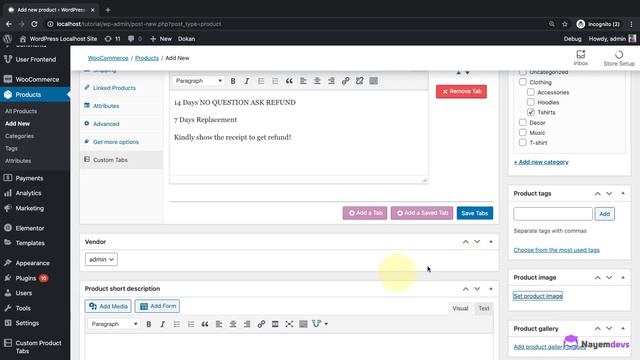The width and height of the screenshot is (640, 360).
Task: Click the Set product image link
Action: click(538, 296)
